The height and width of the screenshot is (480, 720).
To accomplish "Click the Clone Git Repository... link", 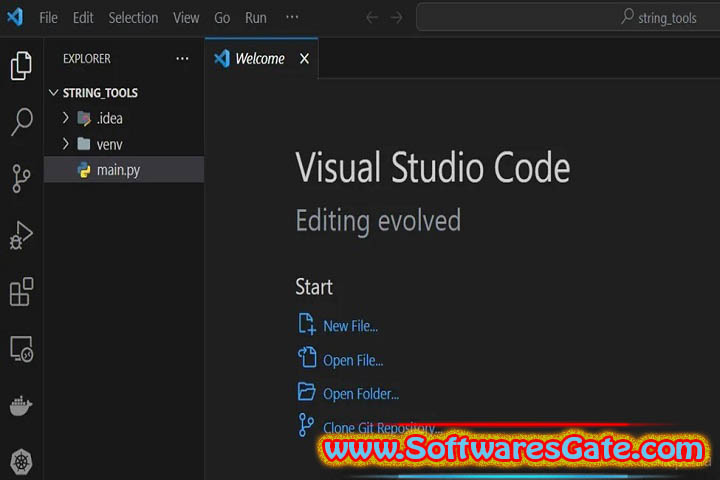I will (x=382, y=428).
